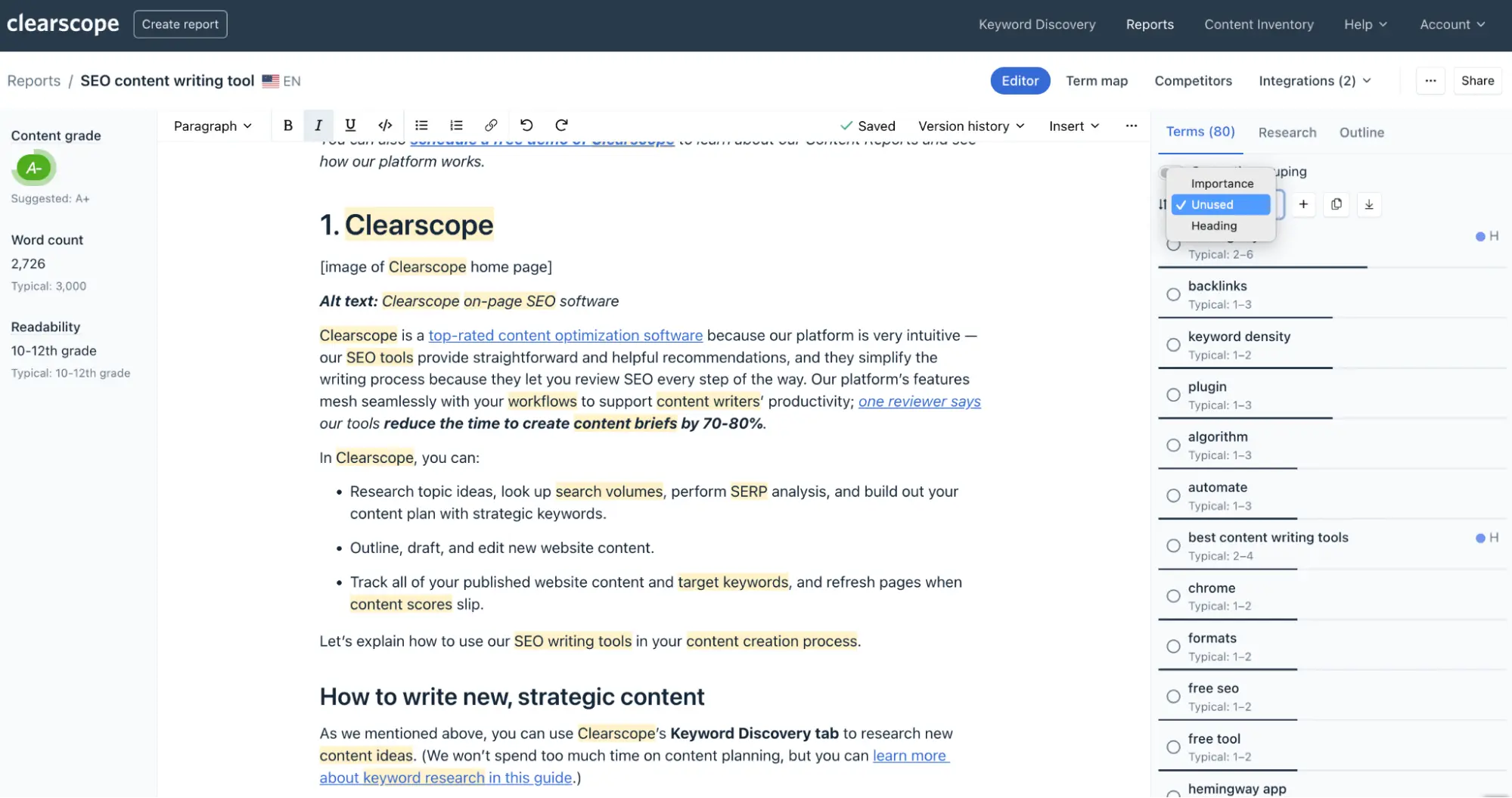This screenshot has height=798, width=1512.
Task: Toggle italic formatting in editor toolbar
Action: pos(318,126)
